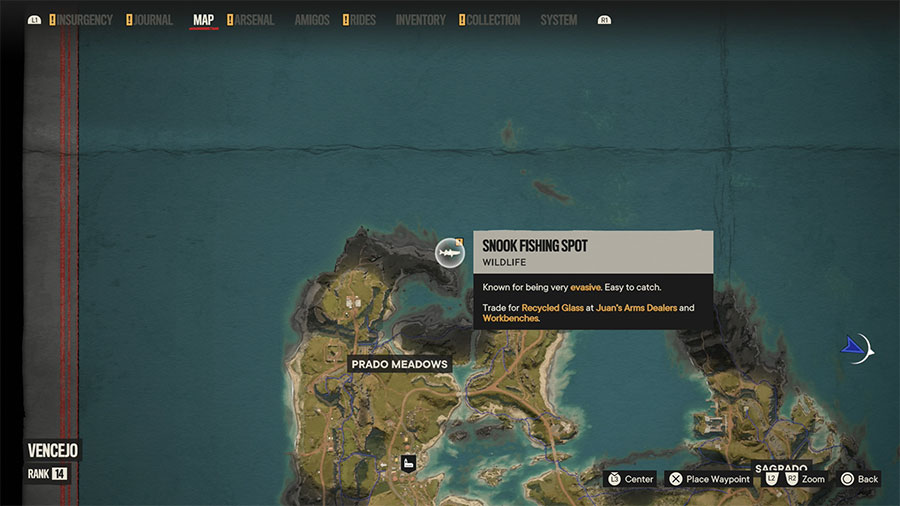
Task: Click the blue player direction arrow
Action: (x=853, y=347)
